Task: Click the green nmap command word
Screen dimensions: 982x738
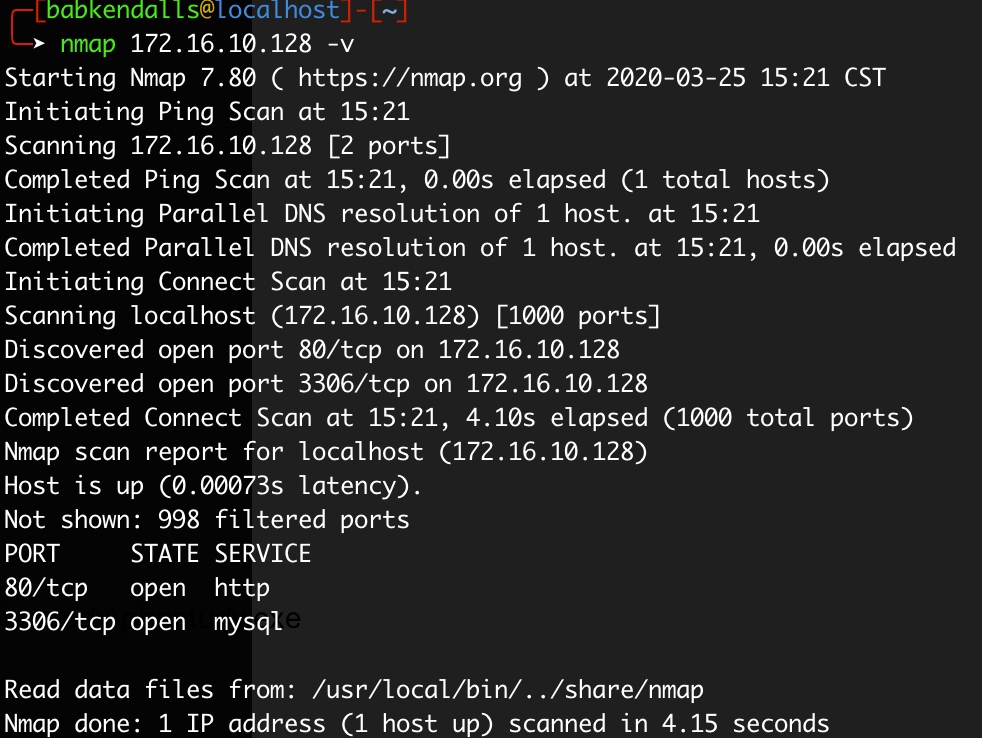Action: 87,45
